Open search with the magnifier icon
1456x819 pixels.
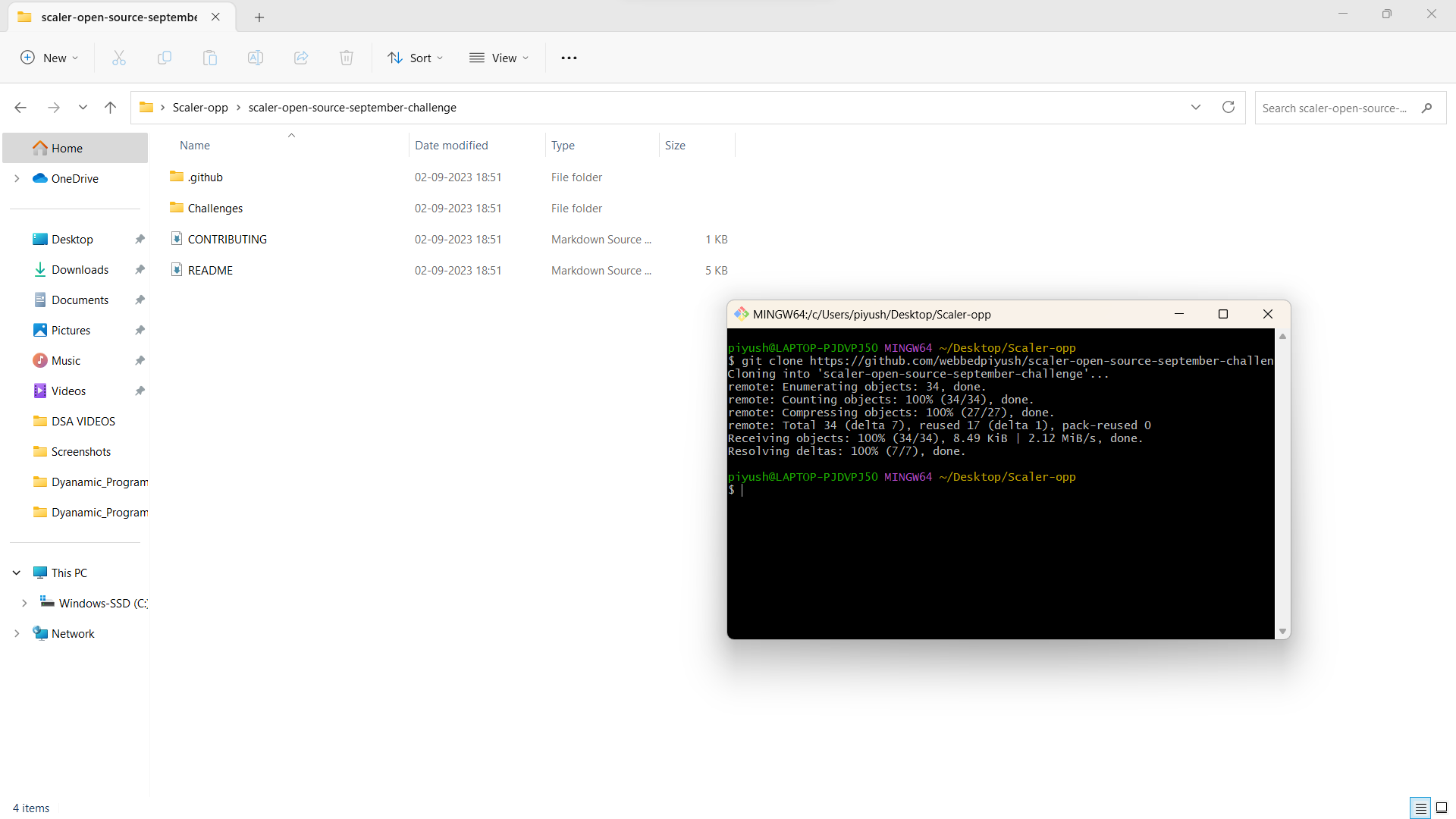[x=1426, y=108]
